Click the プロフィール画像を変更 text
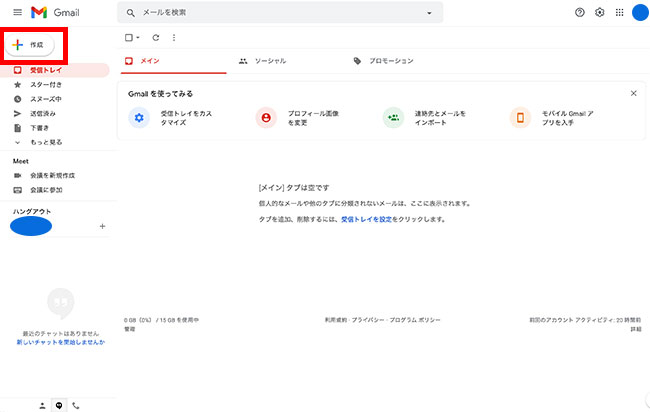 (313, 118)
